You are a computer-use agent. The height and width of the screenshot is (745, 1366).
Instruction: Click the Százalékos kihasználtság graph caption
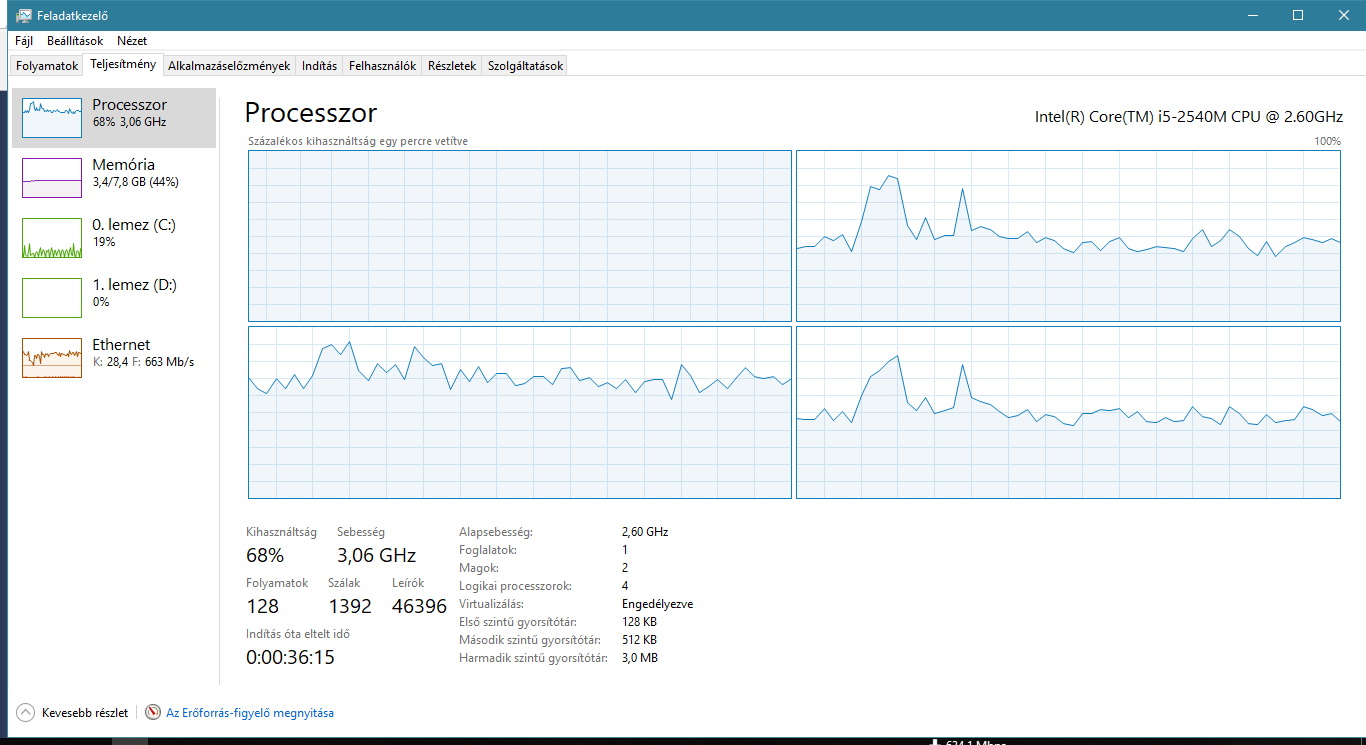[358, 141]
